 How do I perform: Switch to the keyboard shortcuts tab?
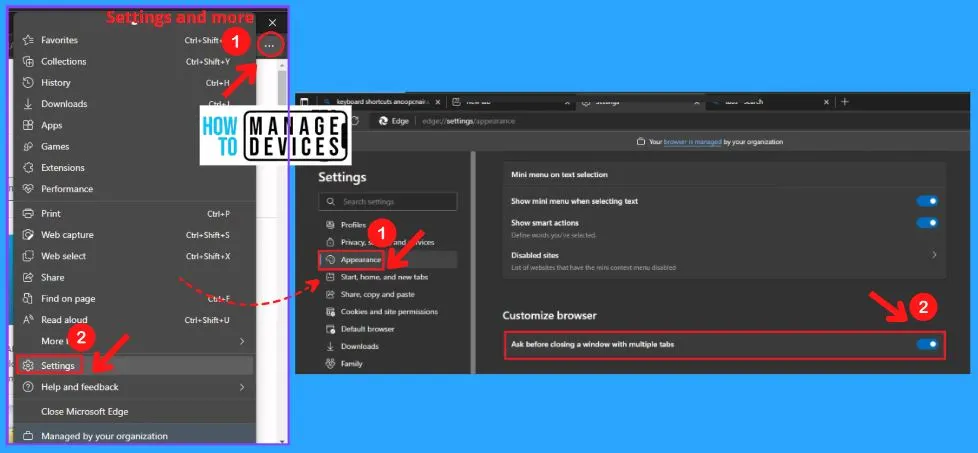381,102
